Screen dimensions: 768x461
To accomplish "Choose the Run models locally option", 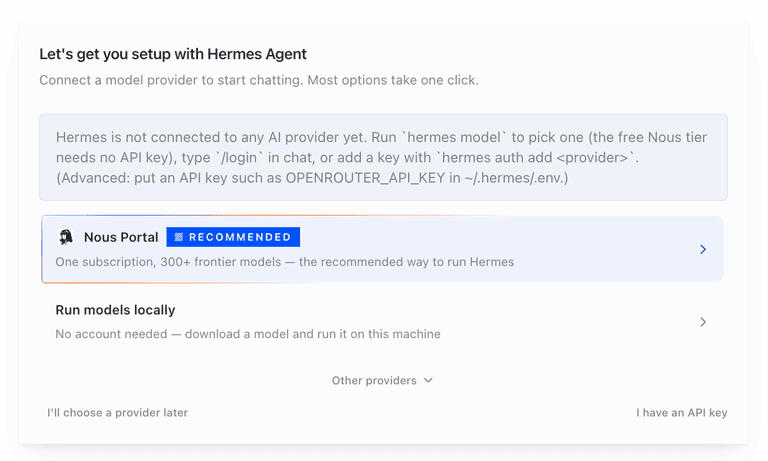I will (x=383, y=322).
